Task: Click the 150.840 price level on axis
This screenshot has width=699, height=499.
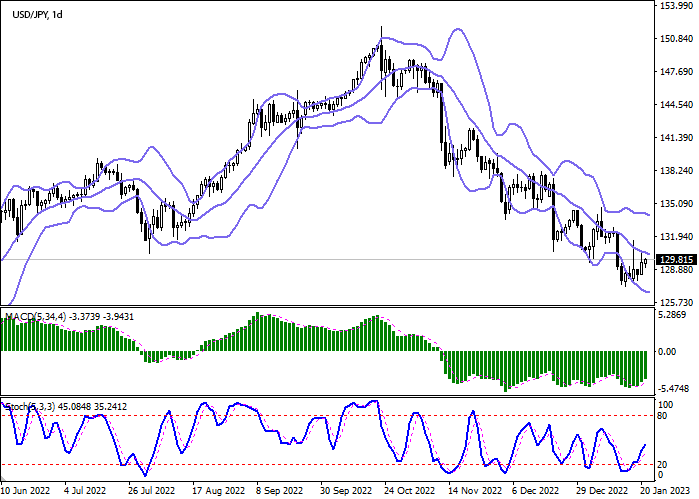Action: [677, 39]
